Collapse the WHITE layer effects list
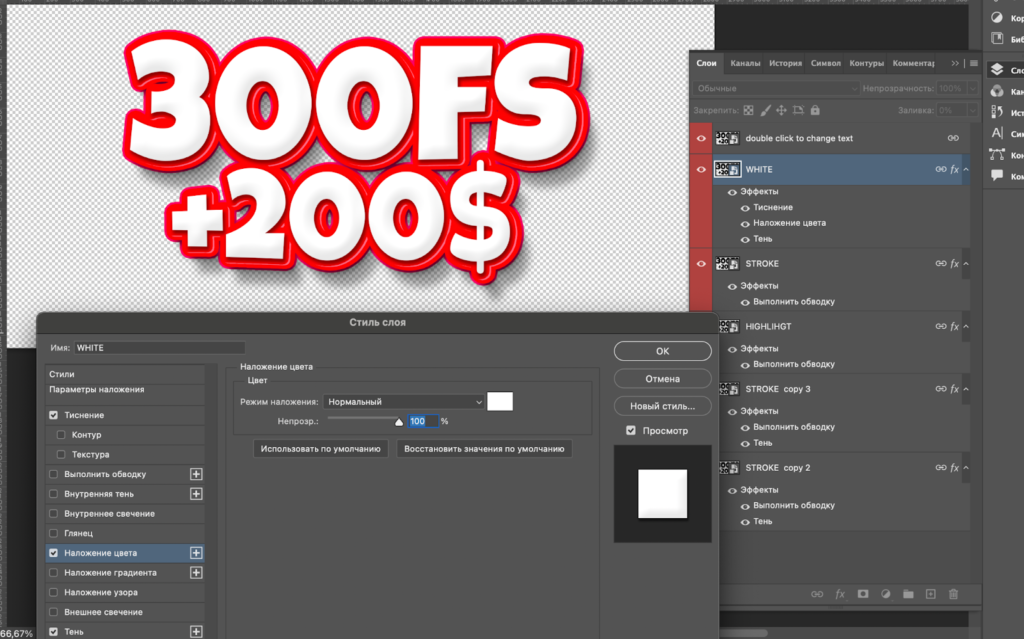Screen dimensions: 1024x639 [966, 170]
